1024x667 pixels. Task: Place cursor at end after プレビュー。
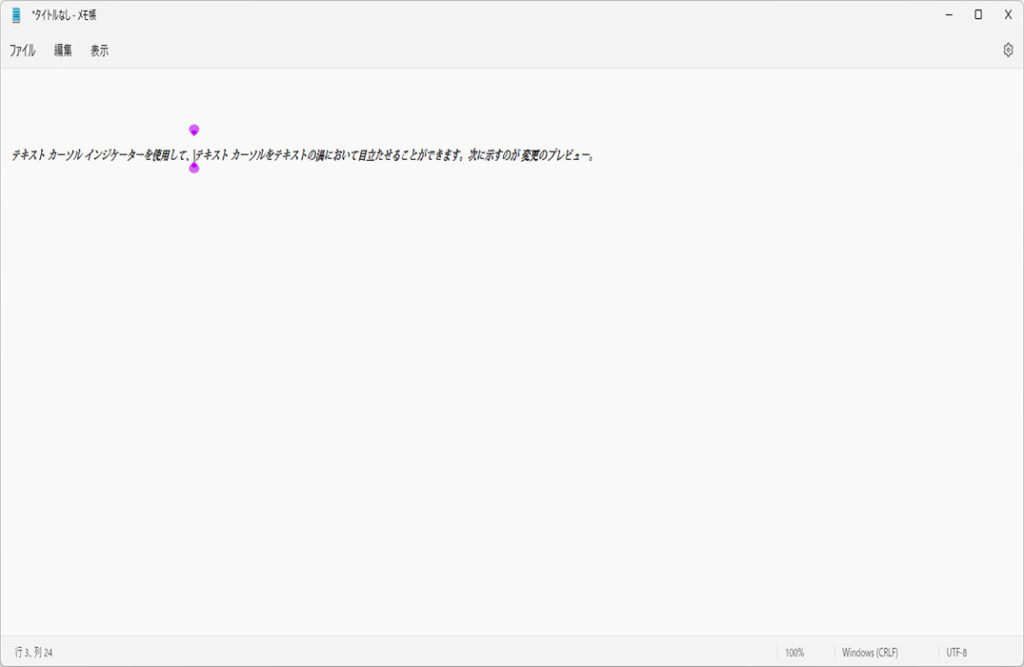coord(596,155)
